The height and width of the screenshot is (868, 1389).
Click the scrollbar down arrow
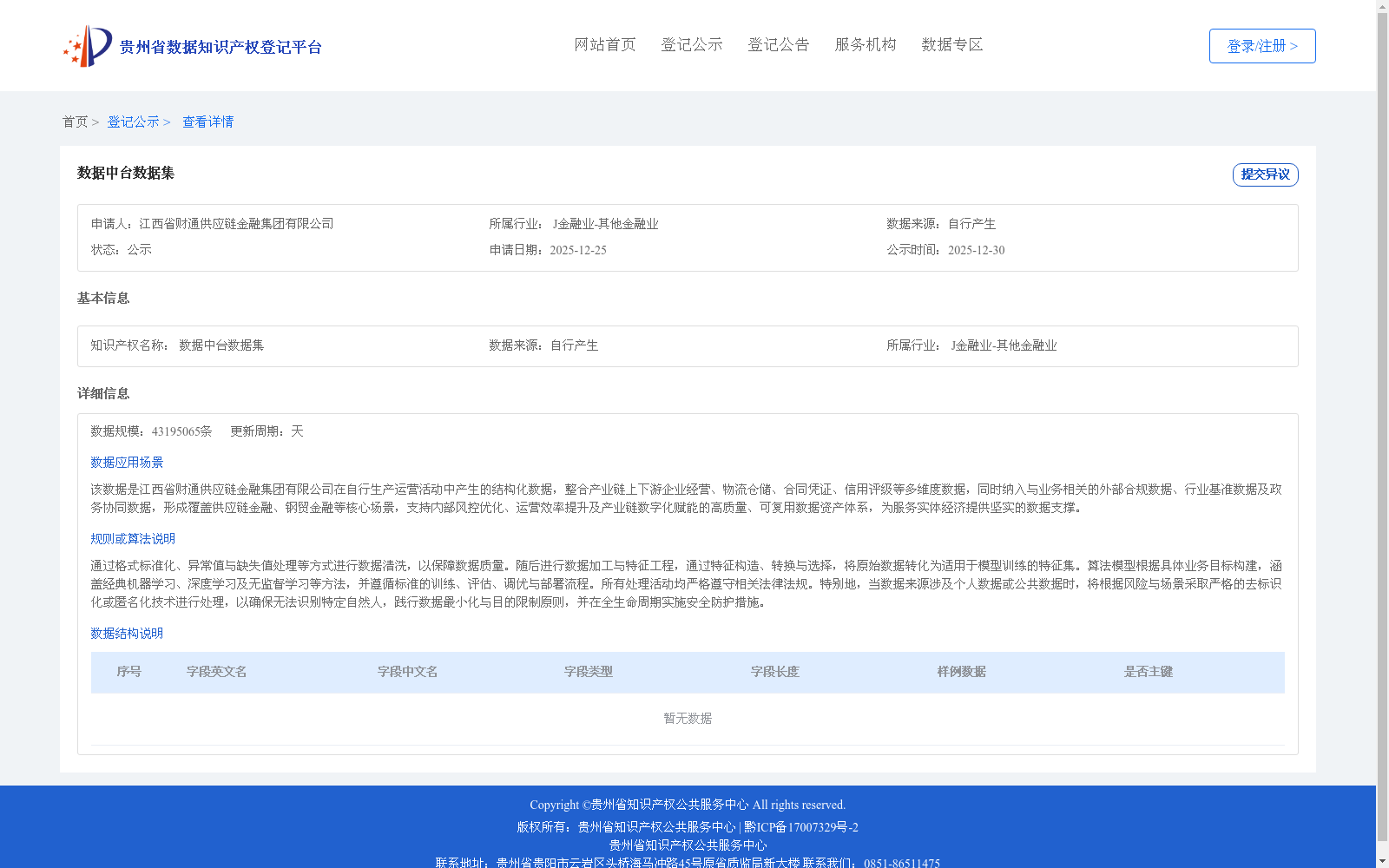pos(1382,861)
